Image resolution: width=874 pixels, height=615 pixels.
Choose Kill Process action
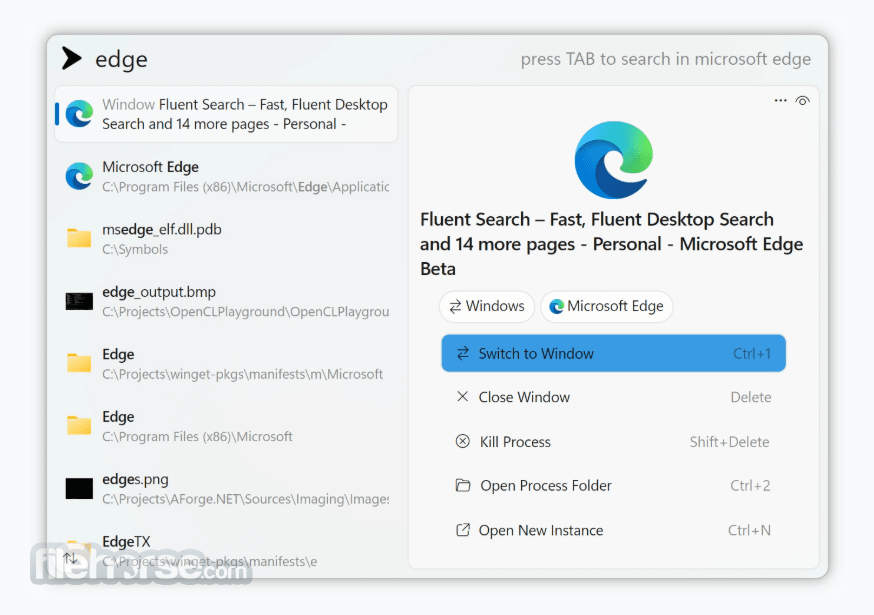613,442
